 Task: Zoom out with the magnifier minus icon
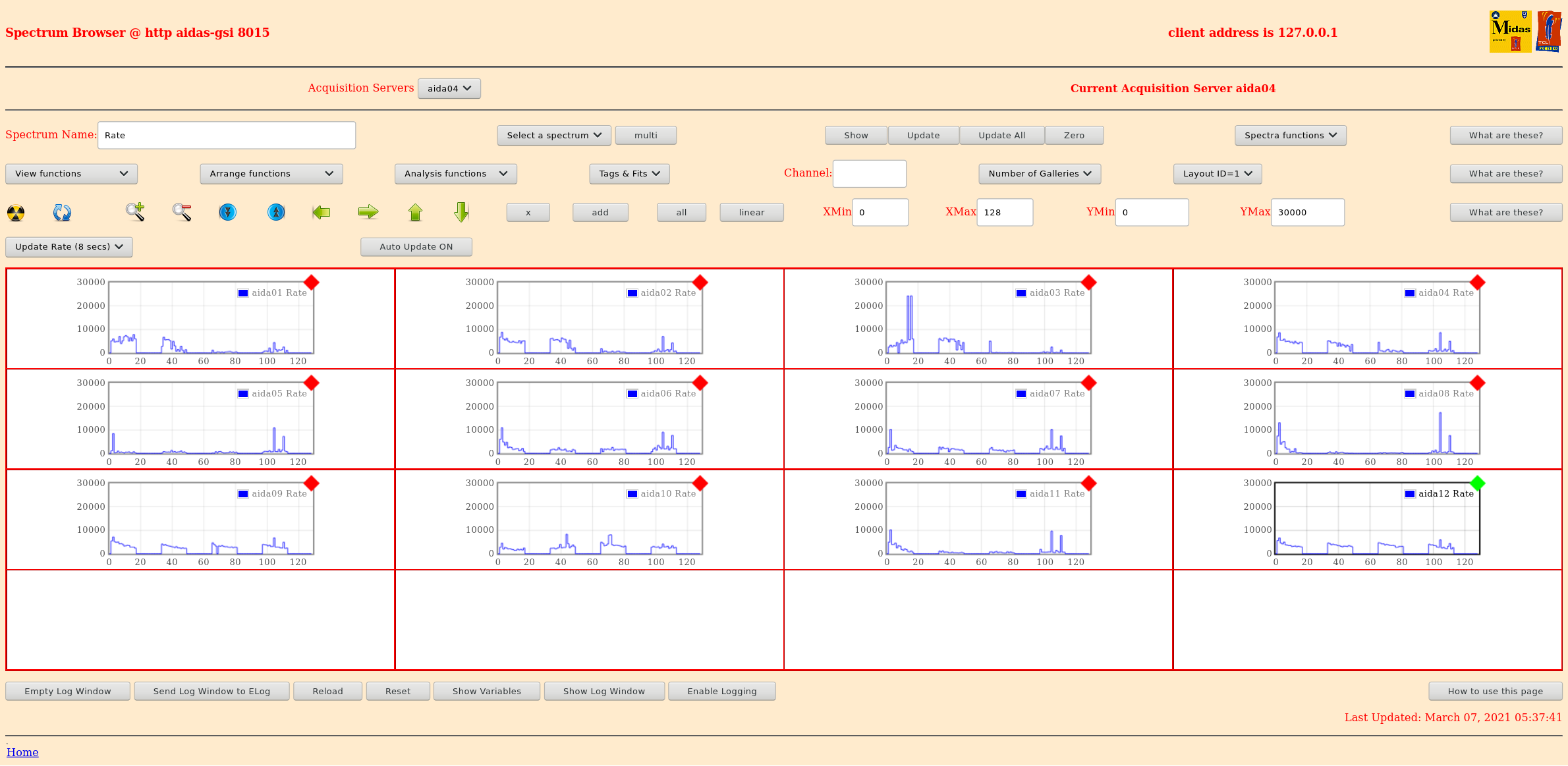[x=182, y=212]
